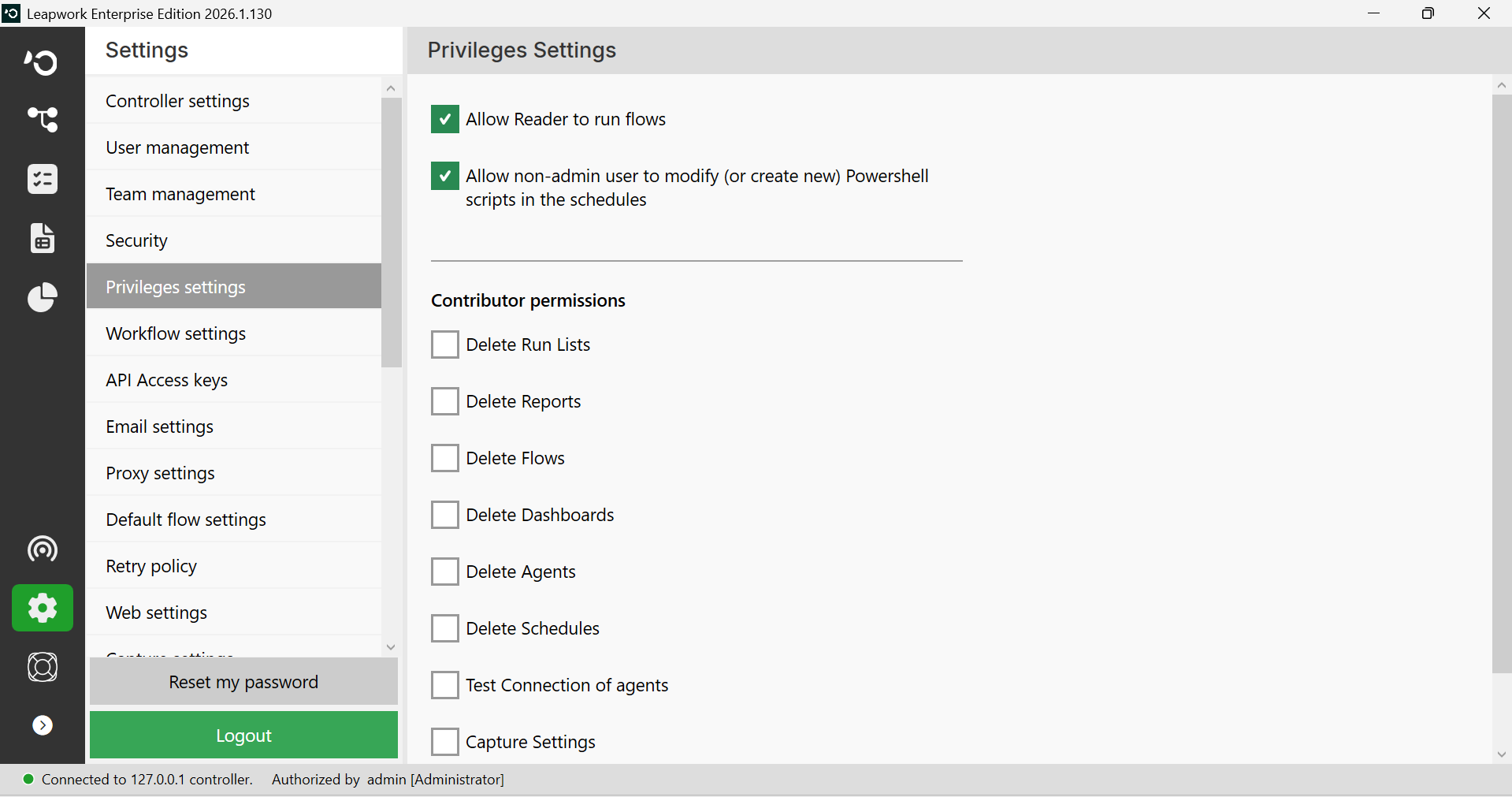Click the settings list scrollbar thumb
The width and height of the screenshot is (1512, 797).
(392, 233)
